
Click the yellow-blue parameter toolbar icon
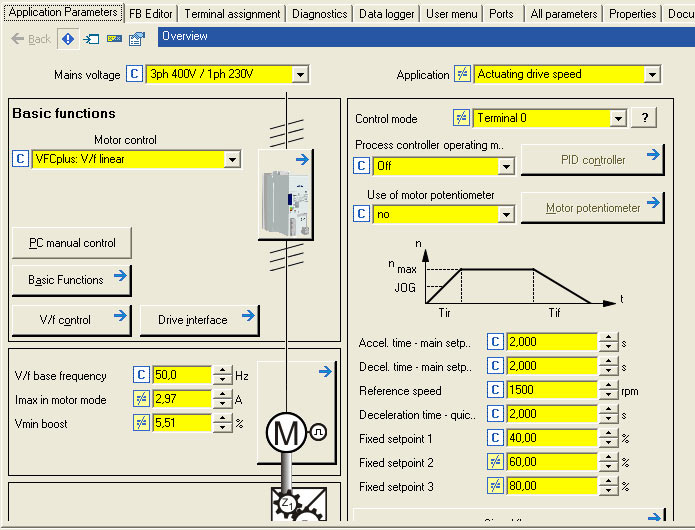tap(114, 39)
